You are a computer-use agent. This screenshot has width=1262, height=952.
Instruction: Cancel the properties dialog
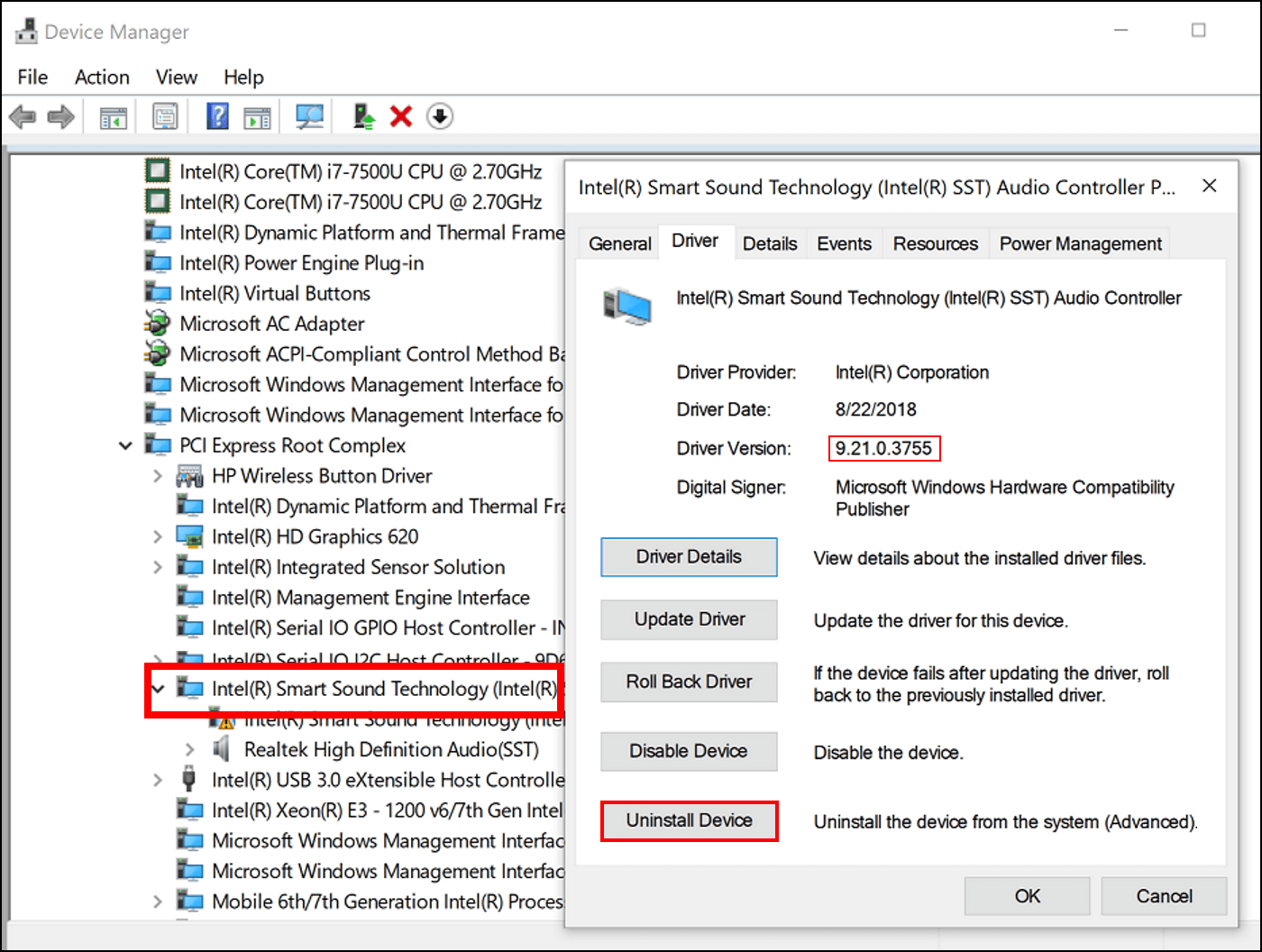point(1164,896)
